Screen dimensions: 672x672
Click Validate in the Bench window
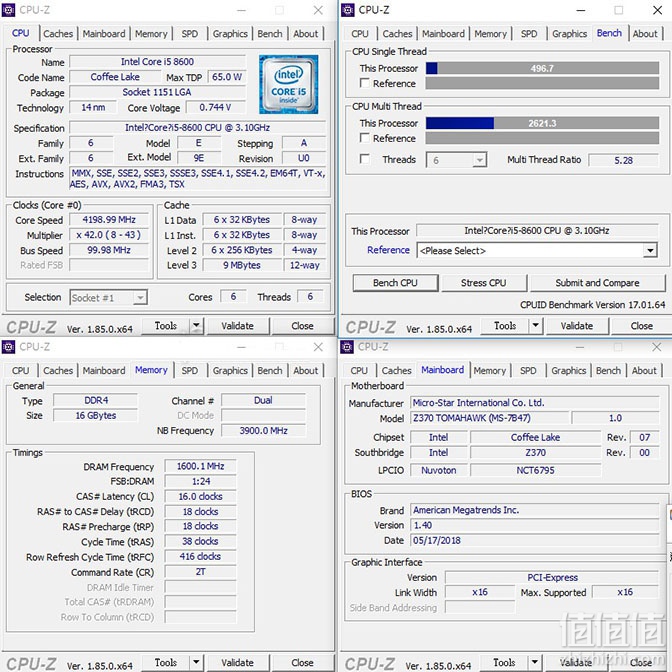click(x=577, y=326)
